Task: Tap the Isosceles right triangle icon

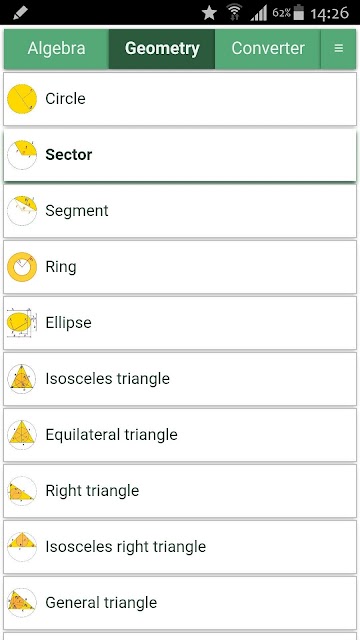Action: point(22,547)
